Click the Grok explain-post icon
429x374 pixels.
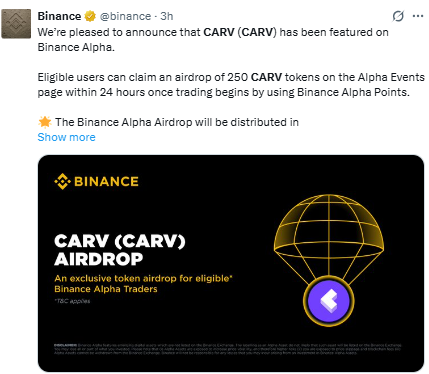point(398,16)
